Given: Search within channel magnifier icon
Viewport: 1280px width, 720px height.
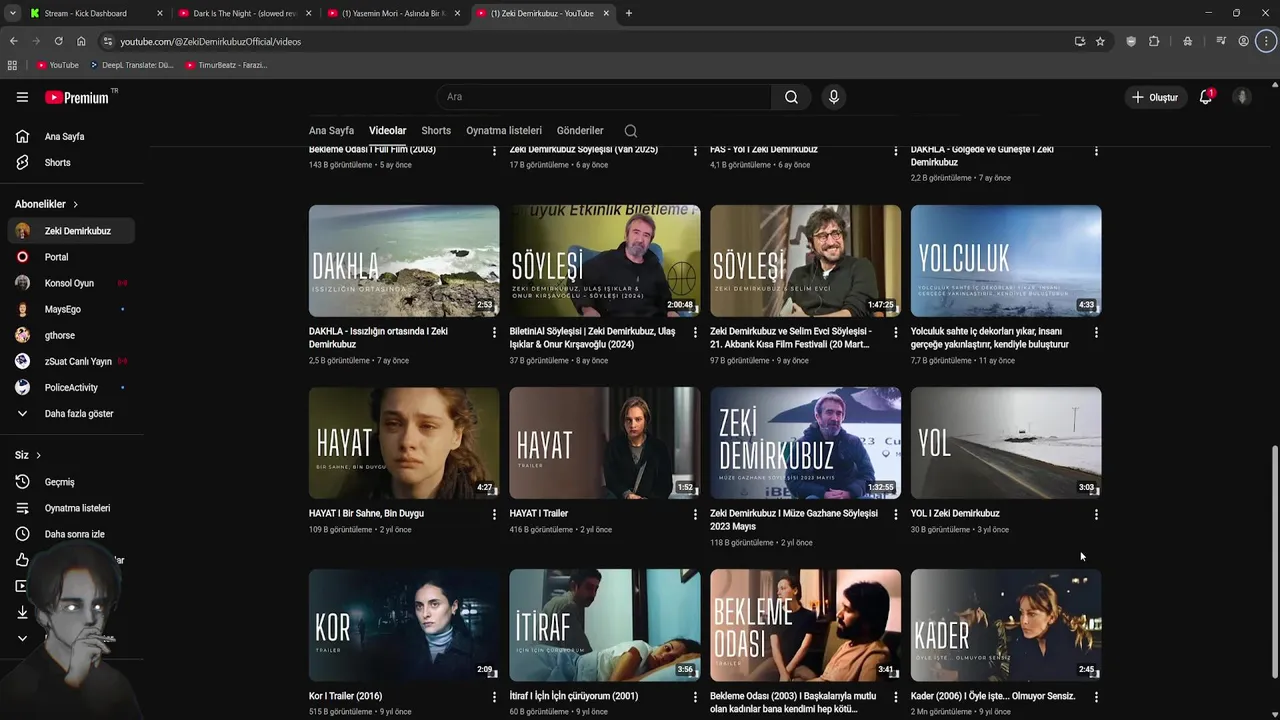Looking at the screenshot, I should (x=630, y=131).
